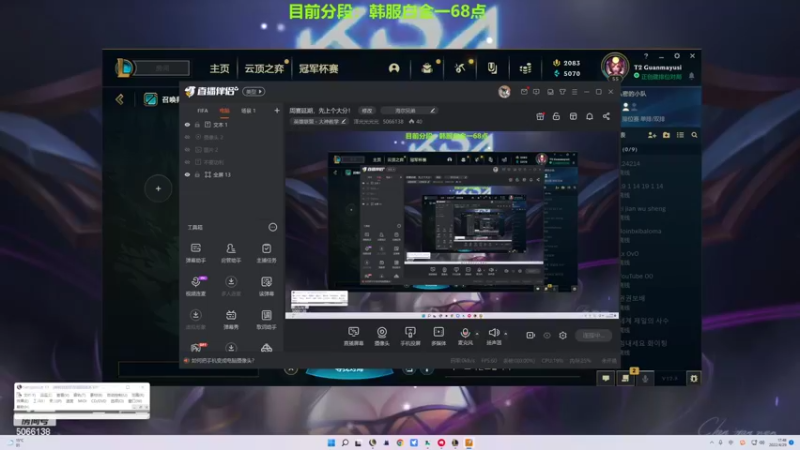Click the summoner avatar T2 Guanmayusi

615,66
